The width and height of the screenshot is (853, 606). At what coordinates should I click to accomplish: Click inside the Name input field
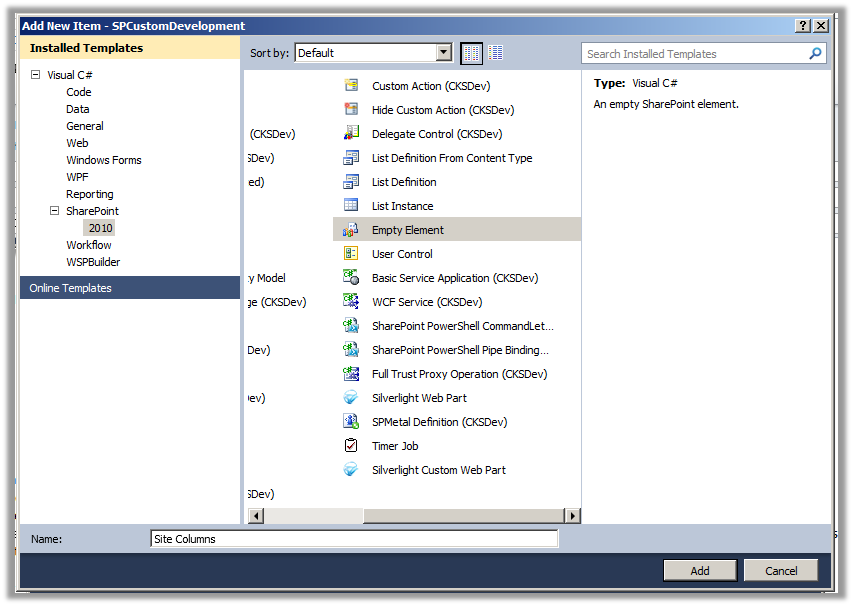point(350,538)
